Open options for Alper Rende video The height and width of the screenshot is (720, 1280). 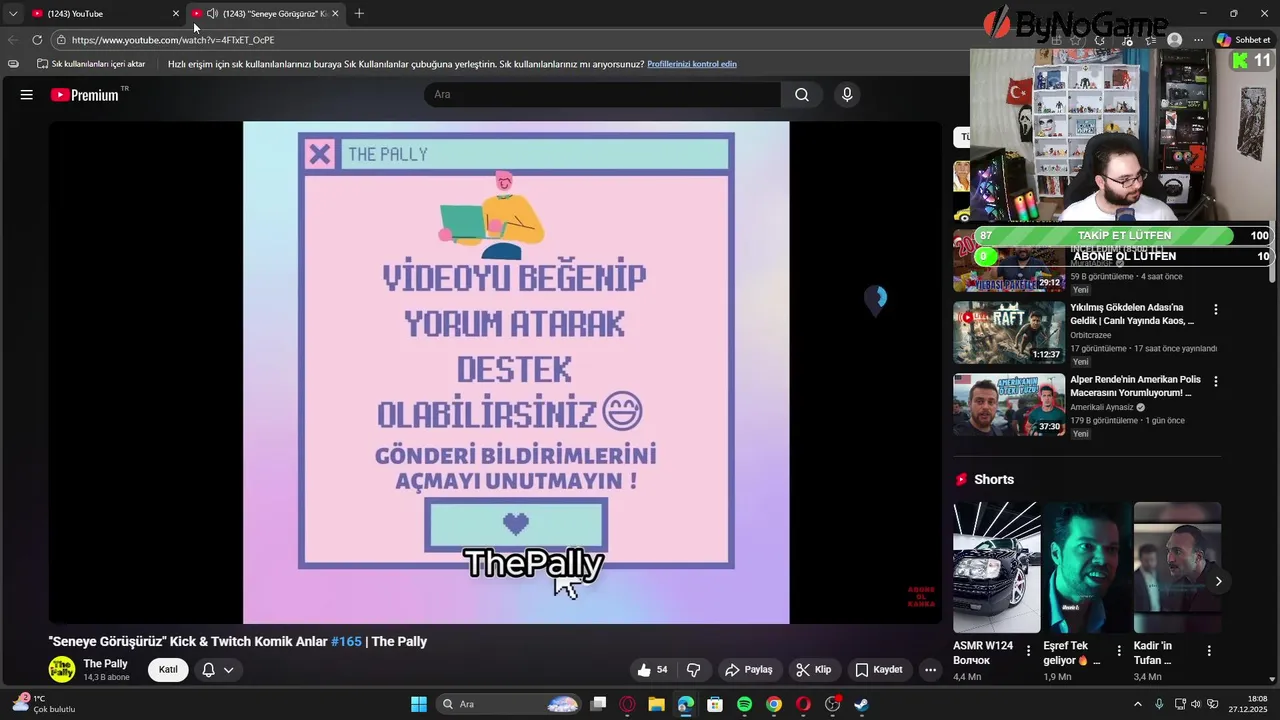click(x=1216, y=382)
